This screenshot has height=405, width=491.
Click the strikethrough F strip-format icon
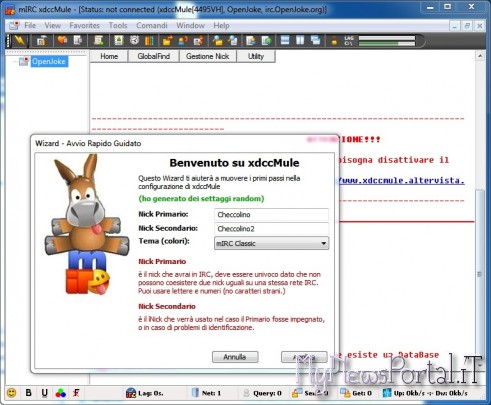click(x=76, y=393)
